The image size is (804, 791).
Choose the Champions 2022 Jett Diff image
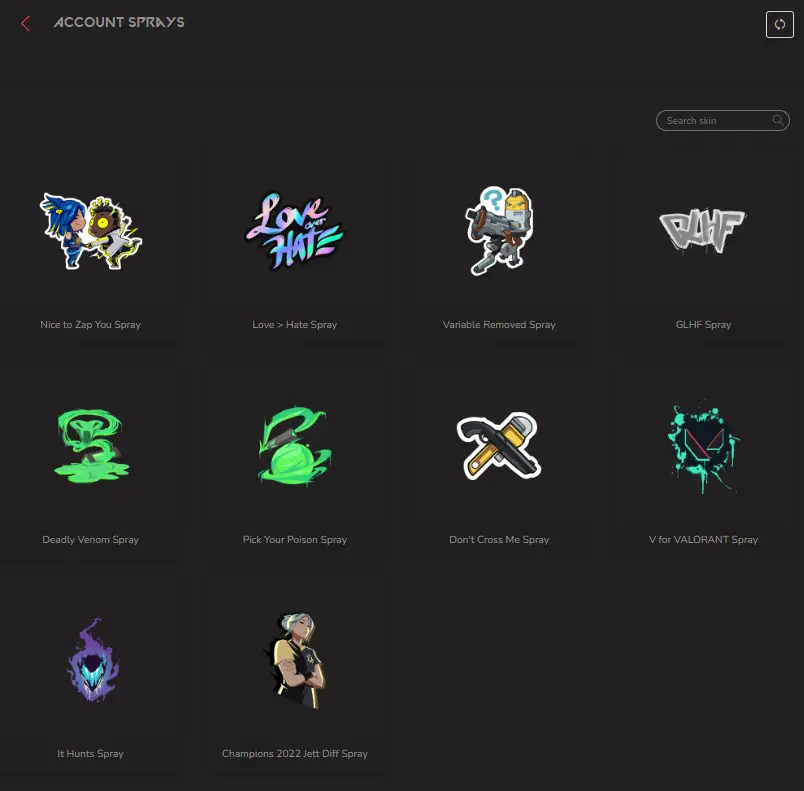click(x=295, y=660)
